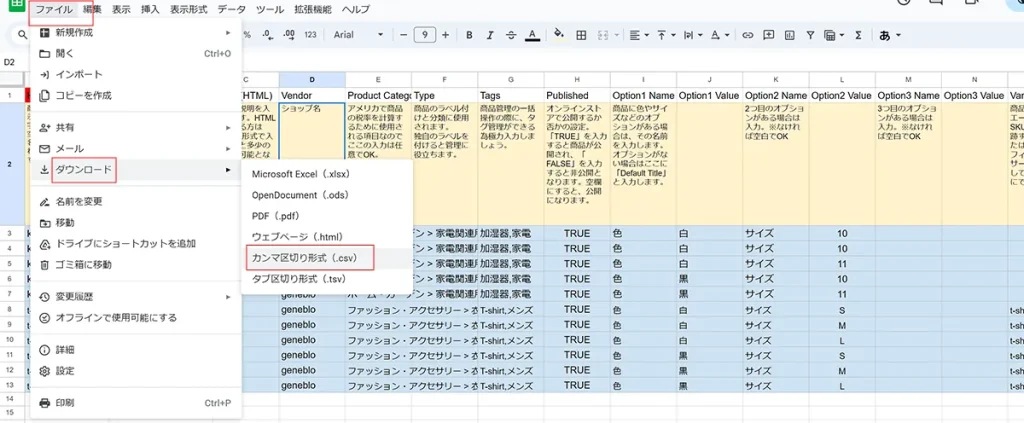Download as ウェブページ (.html)
The height and width of the screenshot is (423, 1024).
tap(327, 236)
